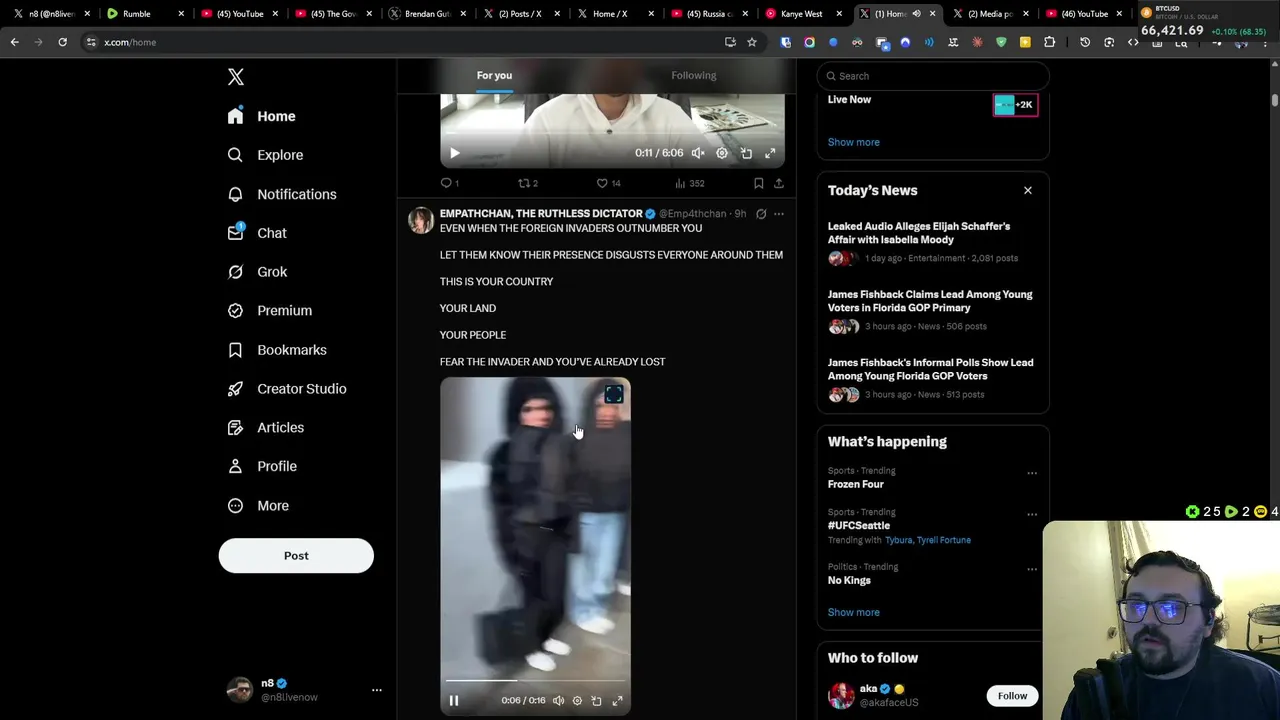1280x720 pixels.
Task: Bookmark this page with star icon
Action: click(x=752, y=42)
